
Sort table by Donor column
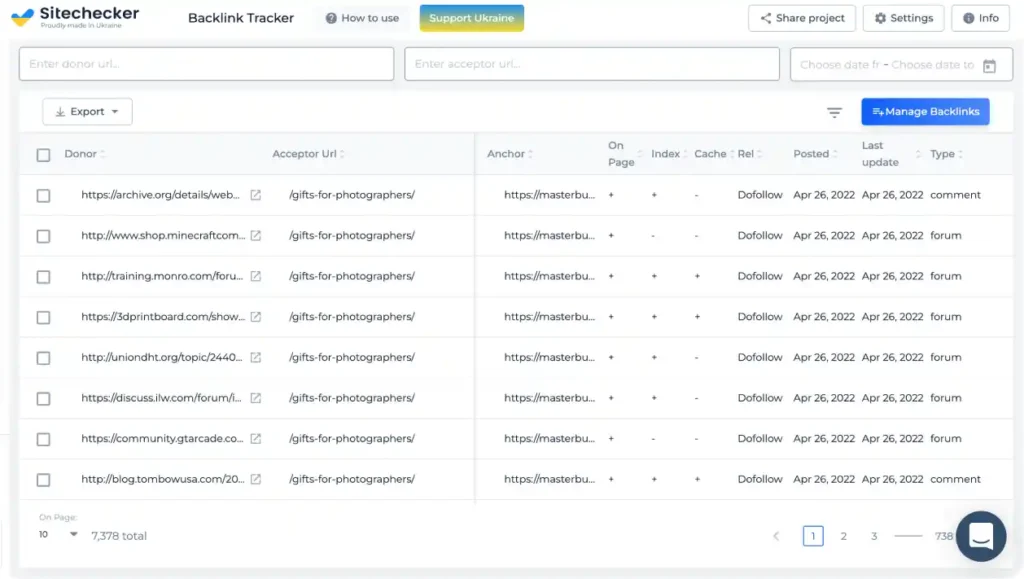point(84,154)
